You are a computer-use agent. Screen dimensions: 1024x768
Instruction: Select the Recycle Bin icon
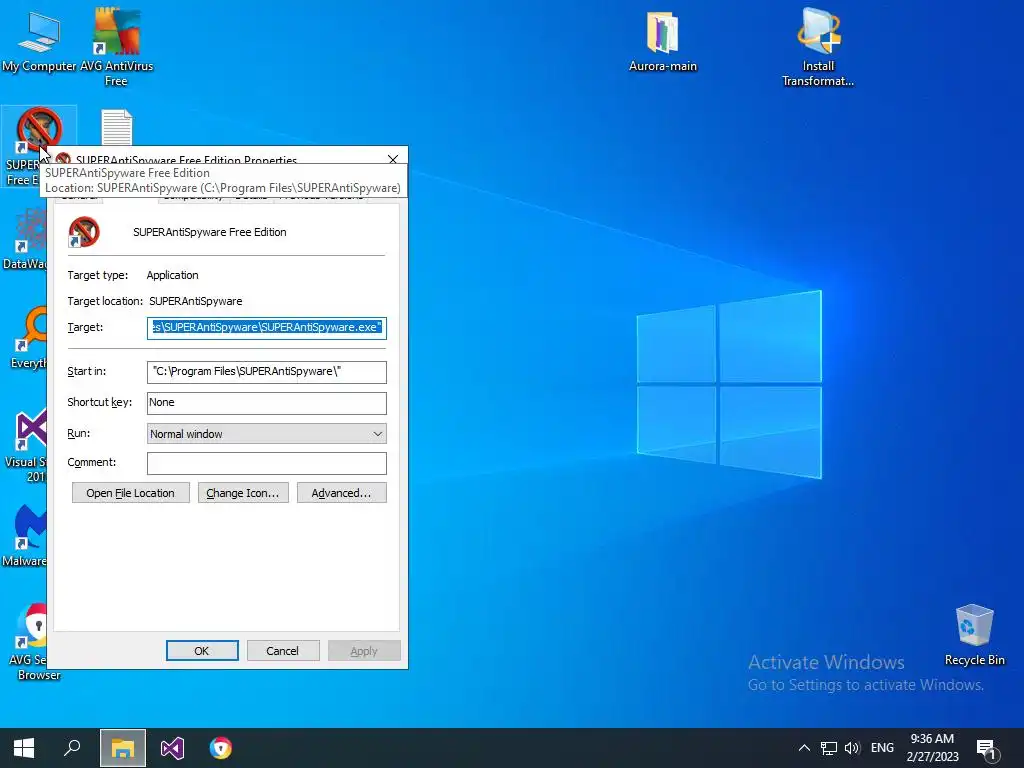point(974,635)
